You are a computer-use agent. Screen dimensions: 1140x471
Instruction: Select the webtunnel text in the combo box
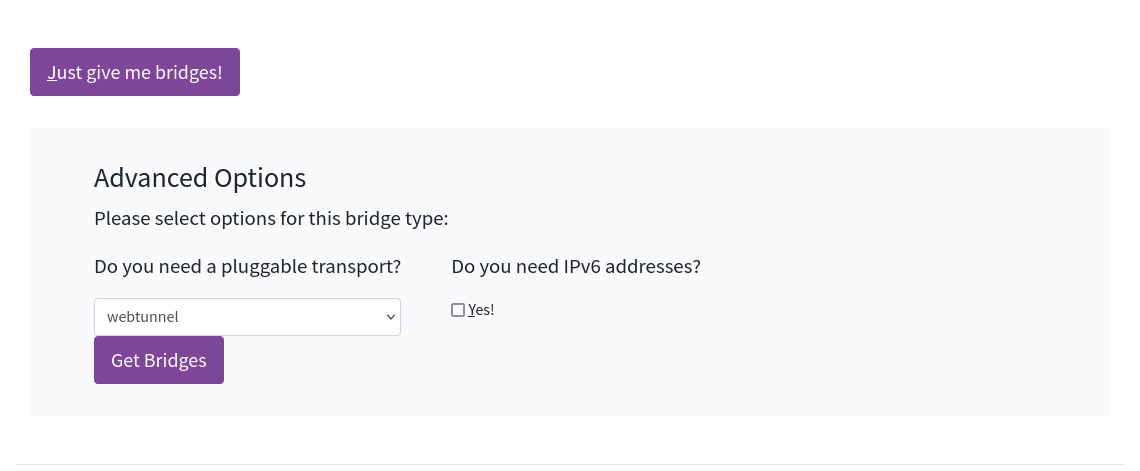tap(143, 317)
